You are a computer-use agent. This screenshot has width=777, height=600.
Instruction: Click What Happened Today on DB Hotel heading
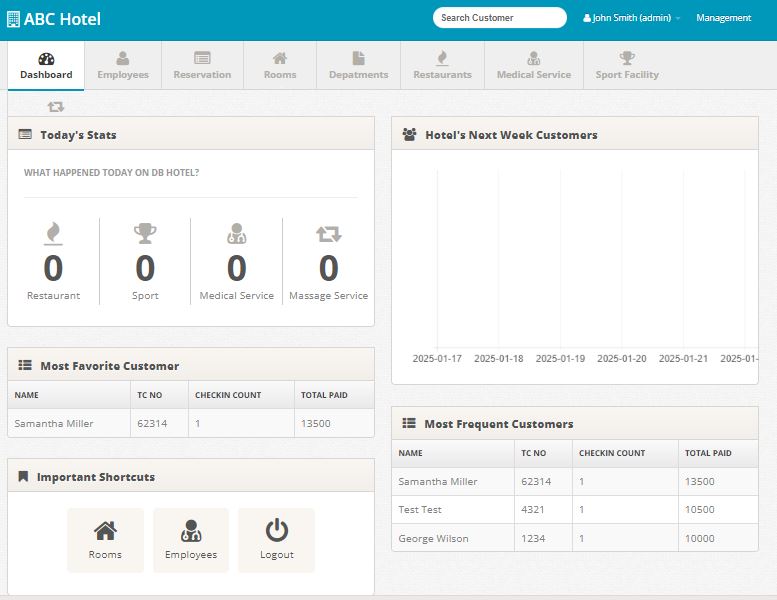111,172
